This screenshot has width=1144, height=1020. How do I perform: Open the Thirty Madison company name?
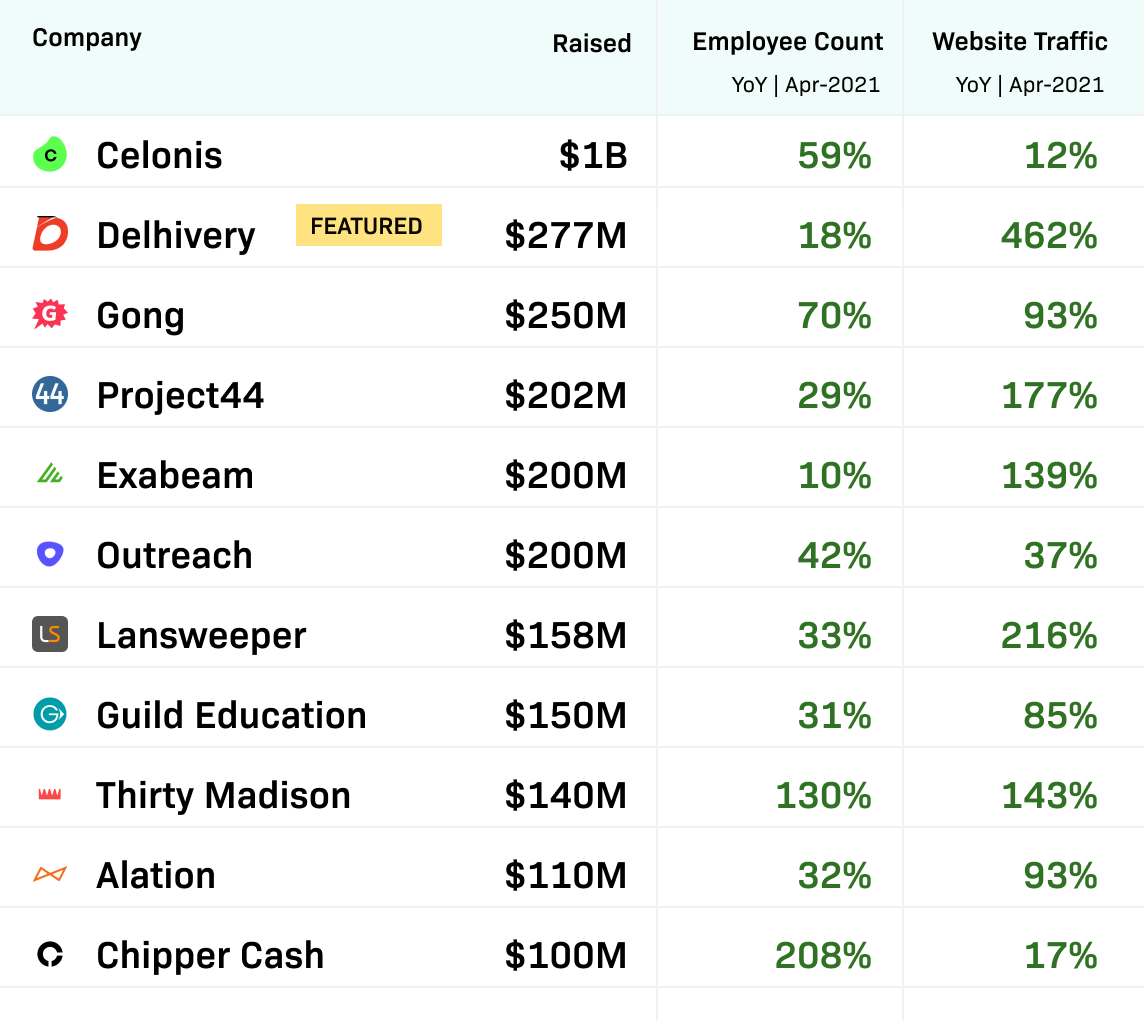[x=223, y=795]
